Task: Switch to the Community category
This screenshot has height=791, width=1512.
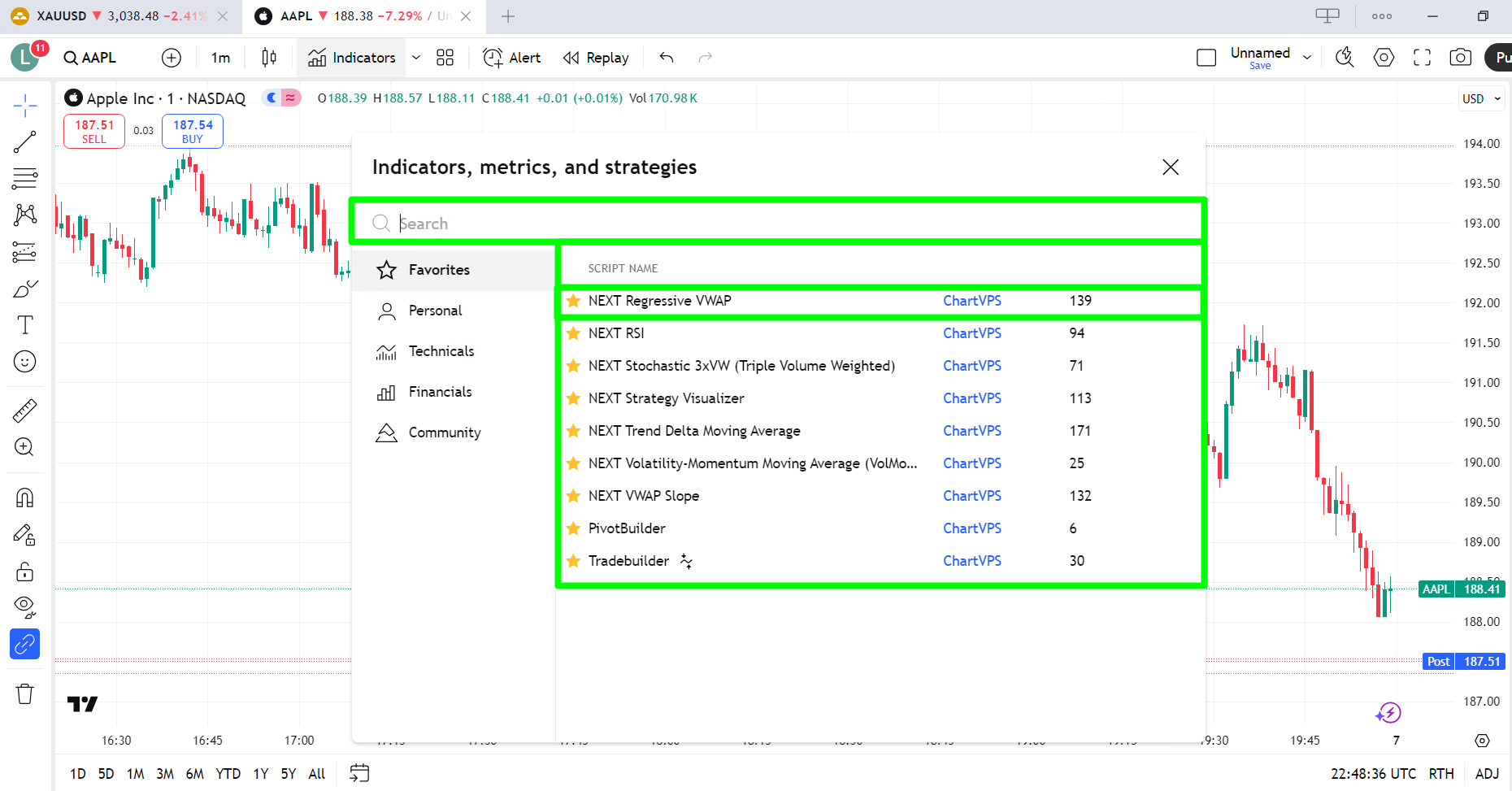Action: [444, 432]
